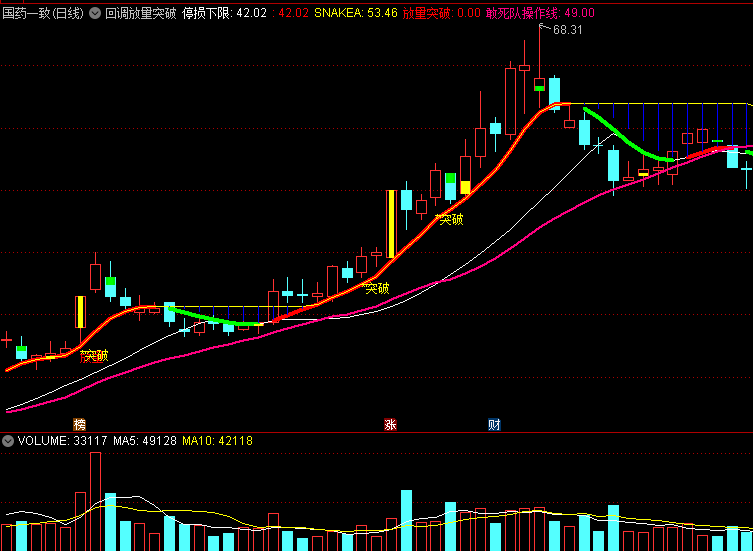The image size is (753, 551).
Task: Click the MA5: 49128 value
Action: click(x=145, y=441)
